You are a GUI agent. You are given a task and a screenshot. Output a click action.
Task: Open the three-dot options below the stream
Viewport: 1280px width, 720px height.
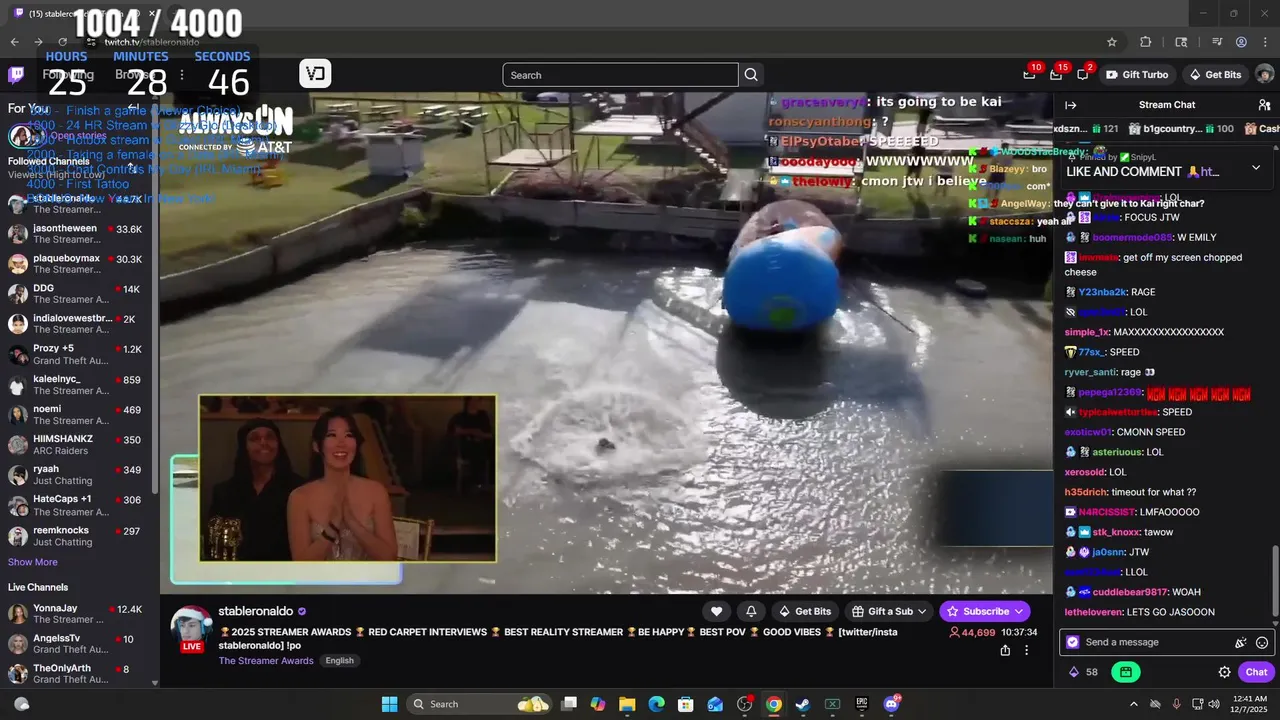(1026, 650)
